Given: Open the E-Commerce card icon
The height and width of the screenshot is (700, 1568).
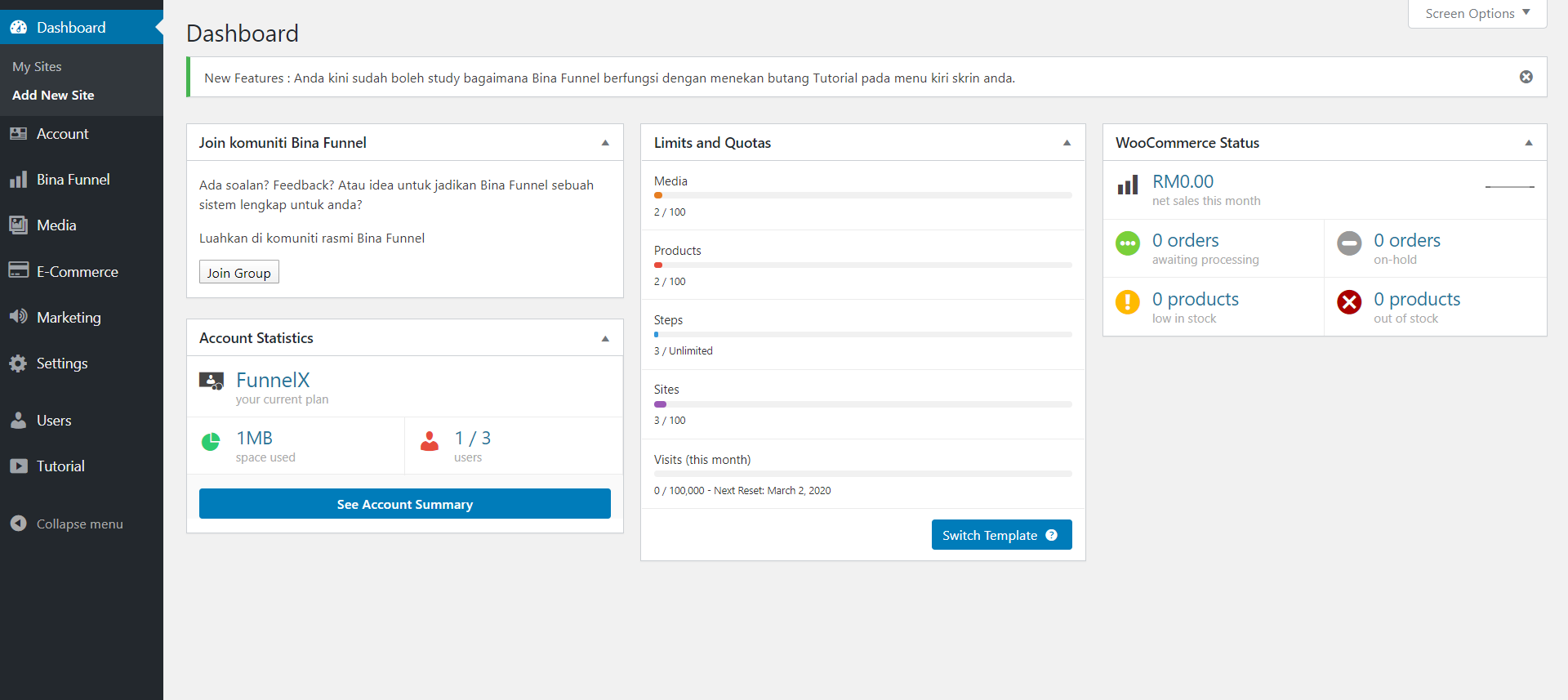Looking at the screenshot, I should pyautogui.click(x=18, y=271).
